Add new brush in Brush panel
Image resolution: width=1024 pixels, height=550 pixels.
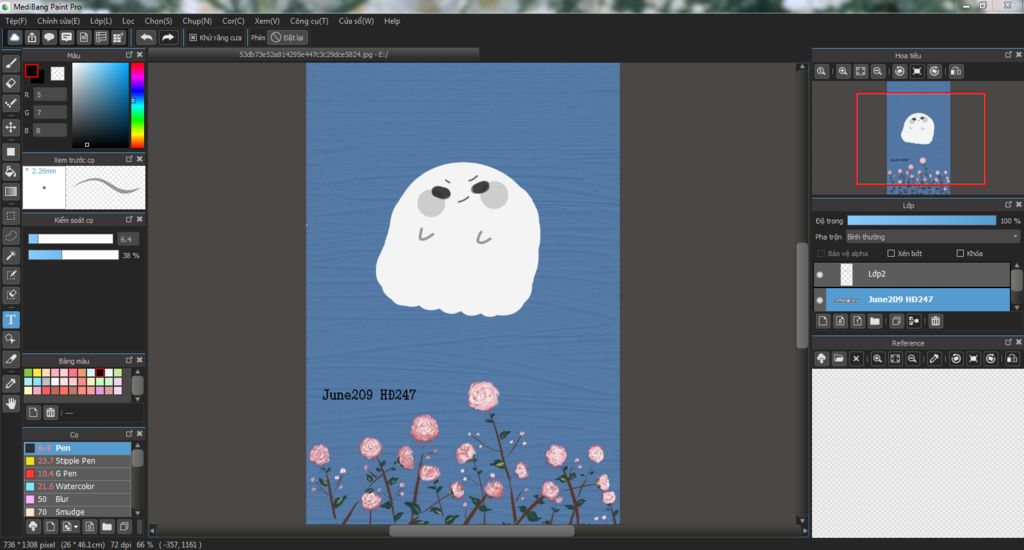[50, 526]
